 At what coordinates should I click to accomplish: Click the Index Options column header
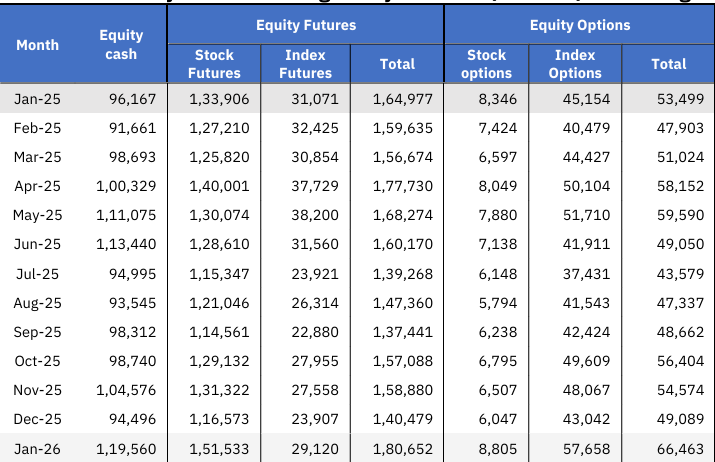click(575, 64)
